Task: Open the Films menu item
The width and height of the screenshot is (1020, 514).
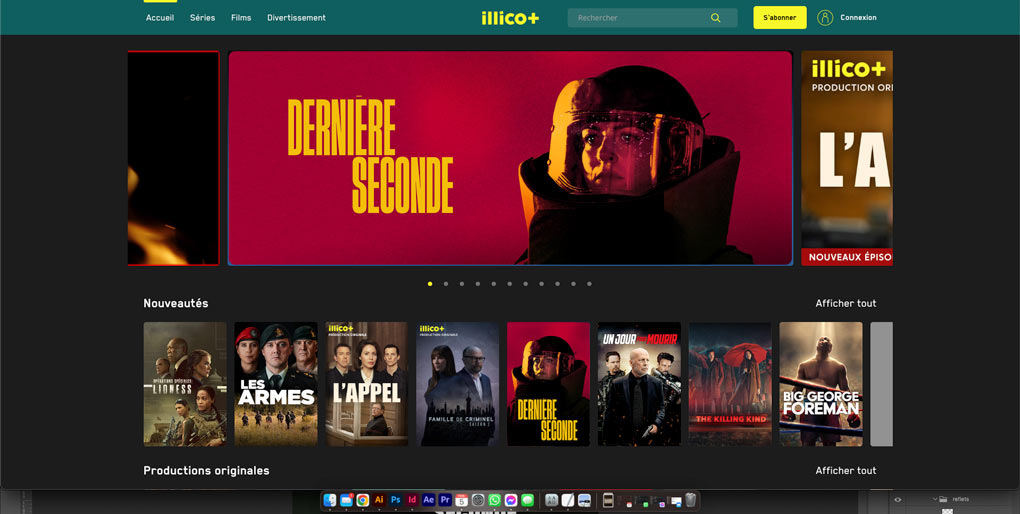Action: pos(241,18)
